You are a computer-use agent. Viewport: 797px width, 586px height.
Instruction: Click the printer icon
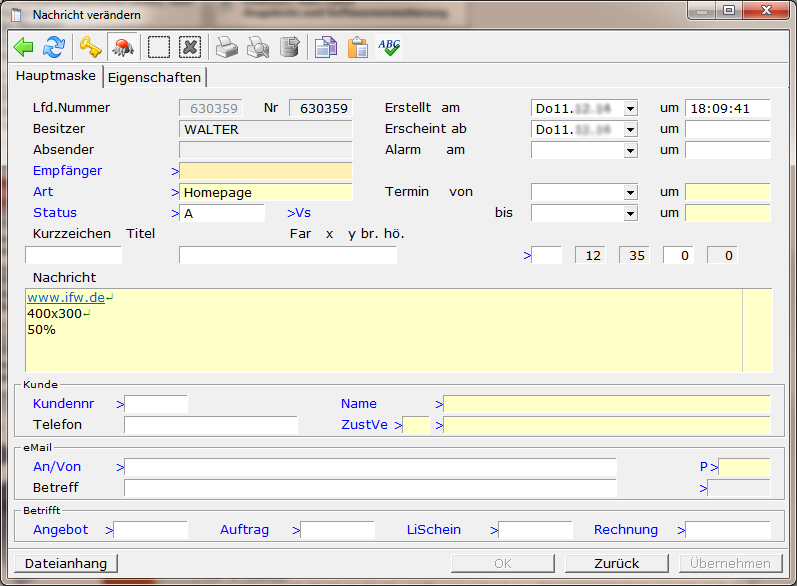click(228, 47)
